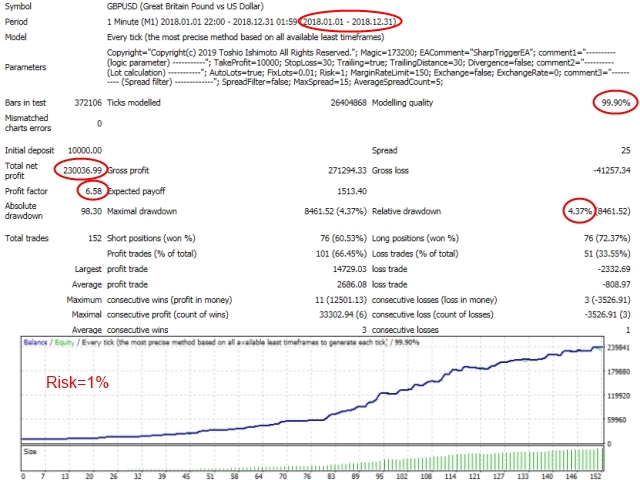Select the GBPUSD symbol description text
The height and width of the screenshot is (480, 640).
[x=185, y=7]
